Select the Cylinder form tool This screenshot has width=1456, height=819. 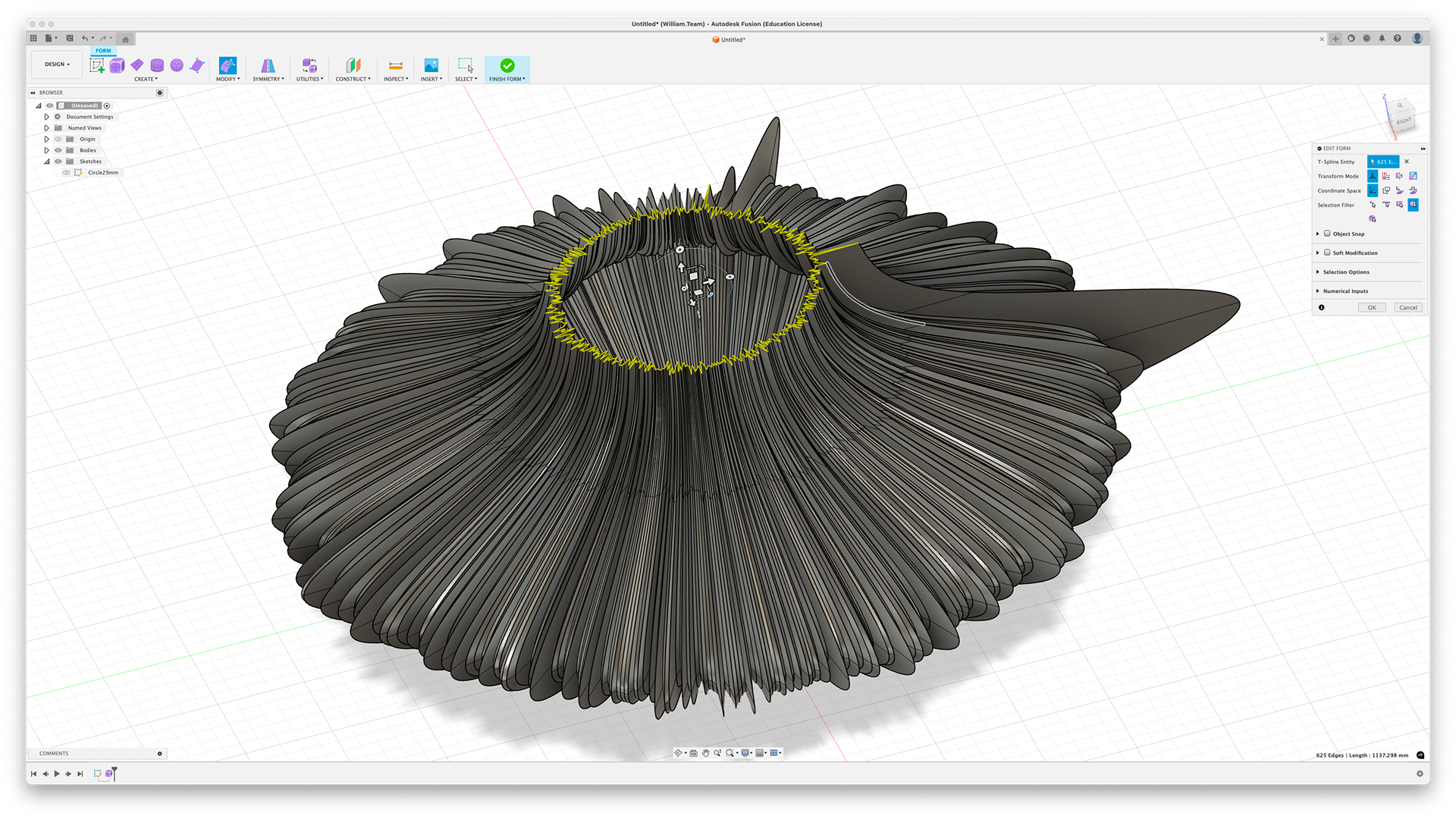[x=157, y=65]
